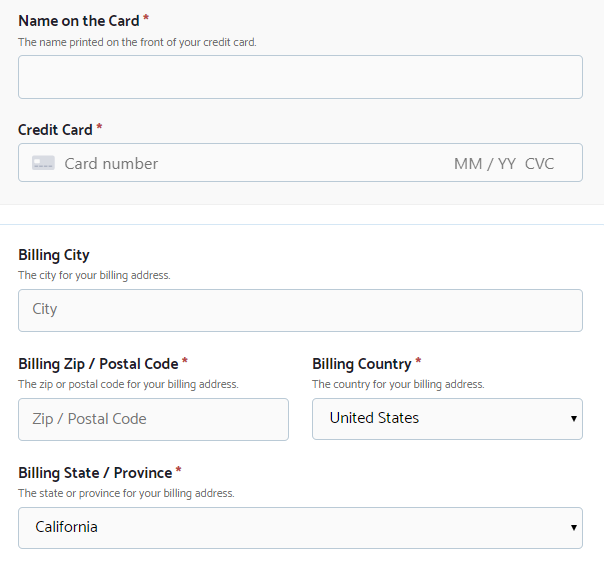Click the 'Name on the Card' label
The image size is (604, 568).
78,21
